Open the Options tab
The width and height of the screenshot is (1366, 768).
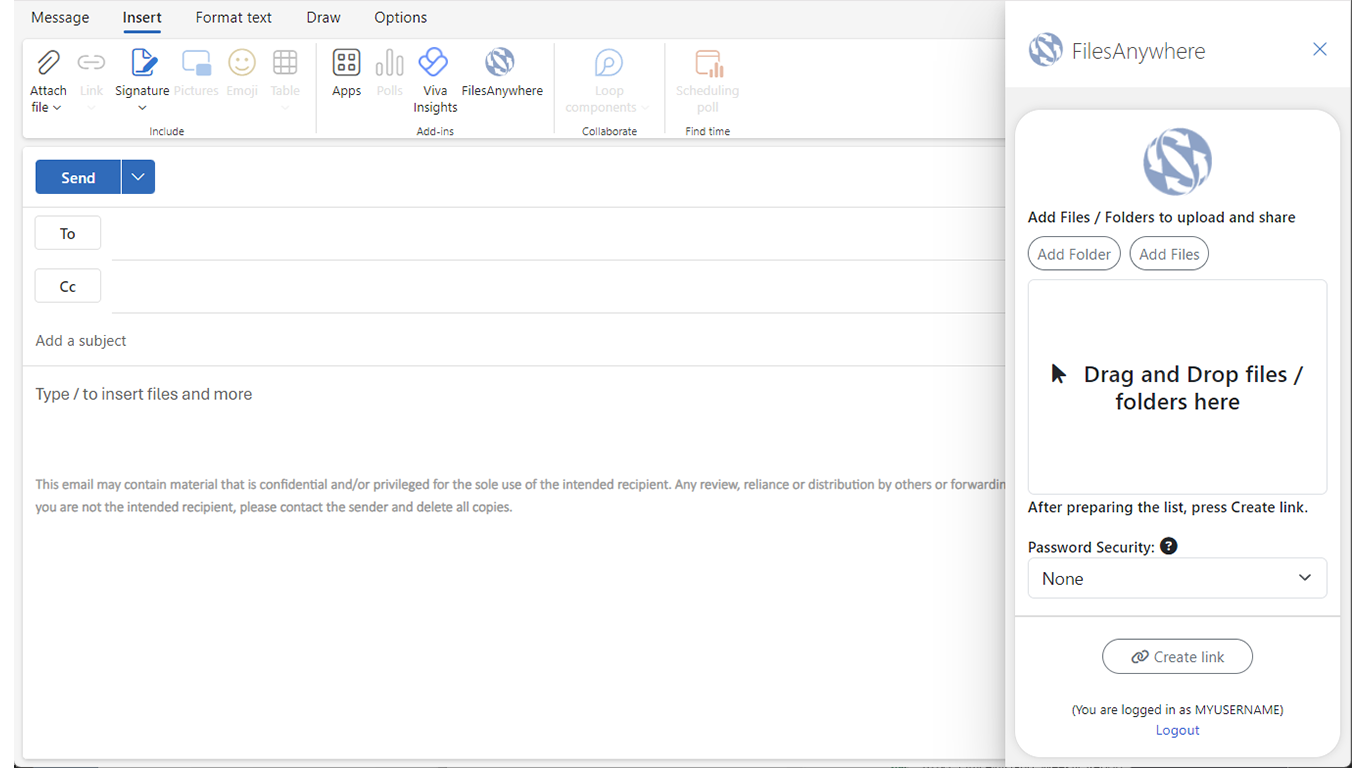(400, 17)
